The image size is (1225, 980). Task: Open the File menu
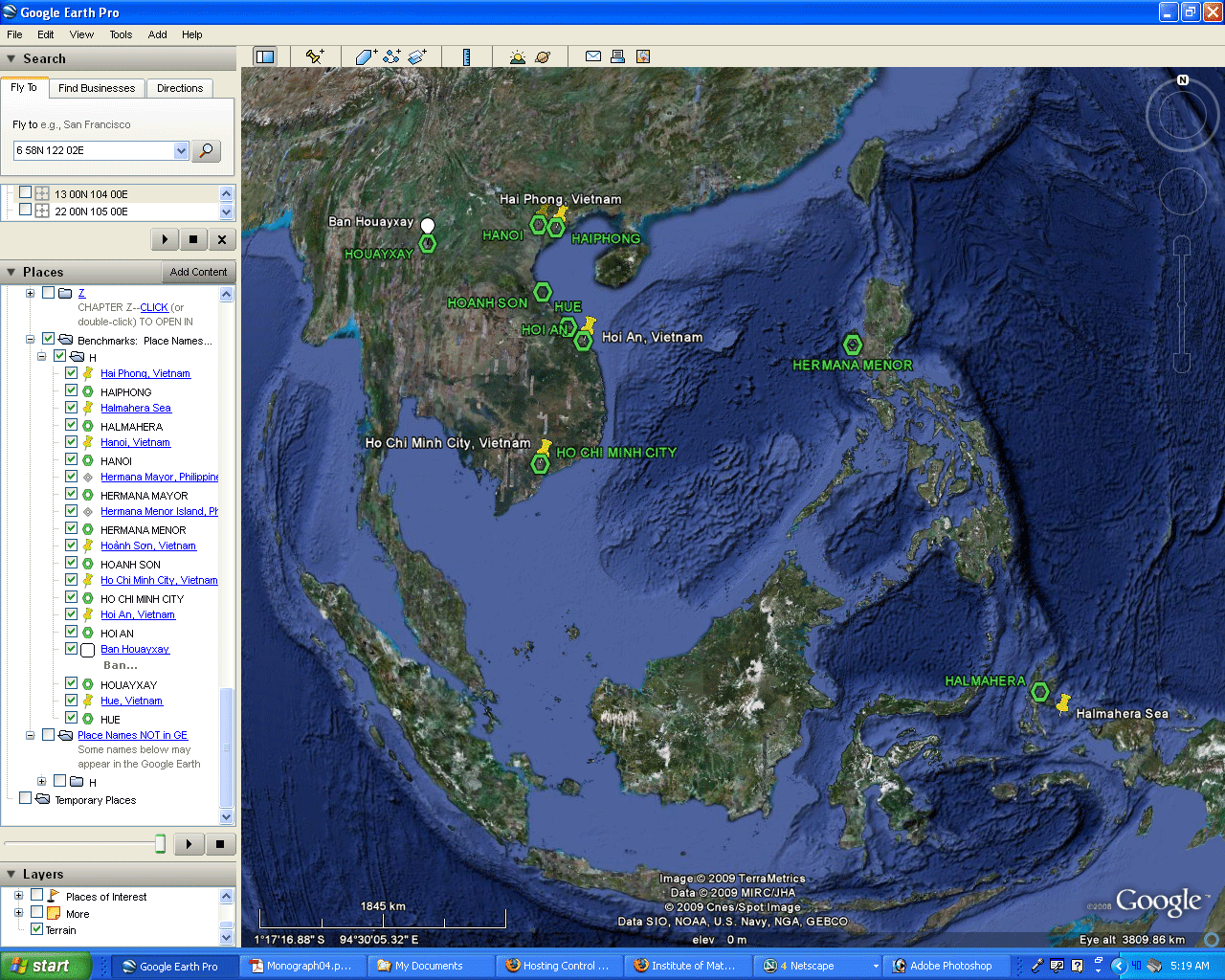point(14,34)
